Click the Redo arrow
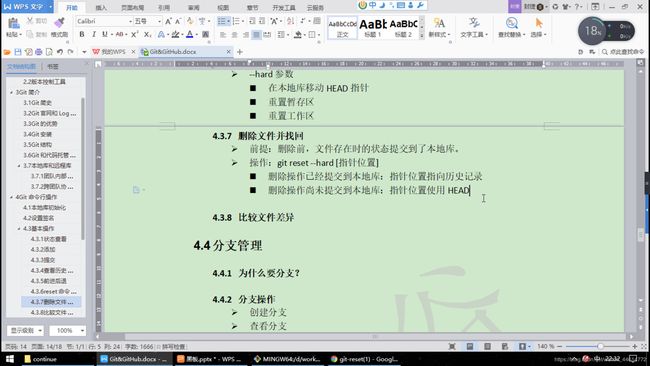Screen dimensions: 650x366 70,52
